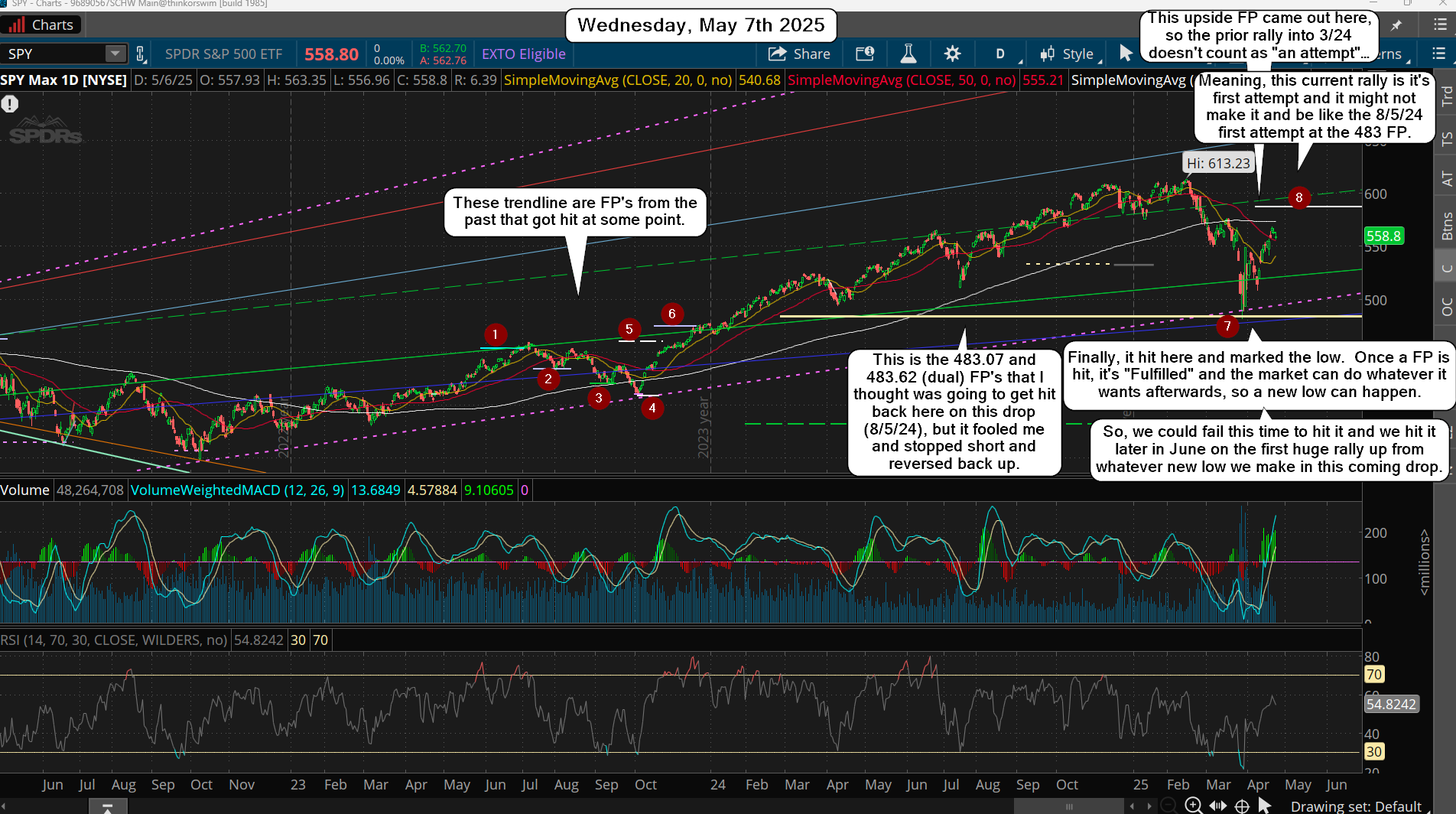Click the bottom pointer cursor icon
This screenshot has width=1456, height=814.
[1264, 806]
